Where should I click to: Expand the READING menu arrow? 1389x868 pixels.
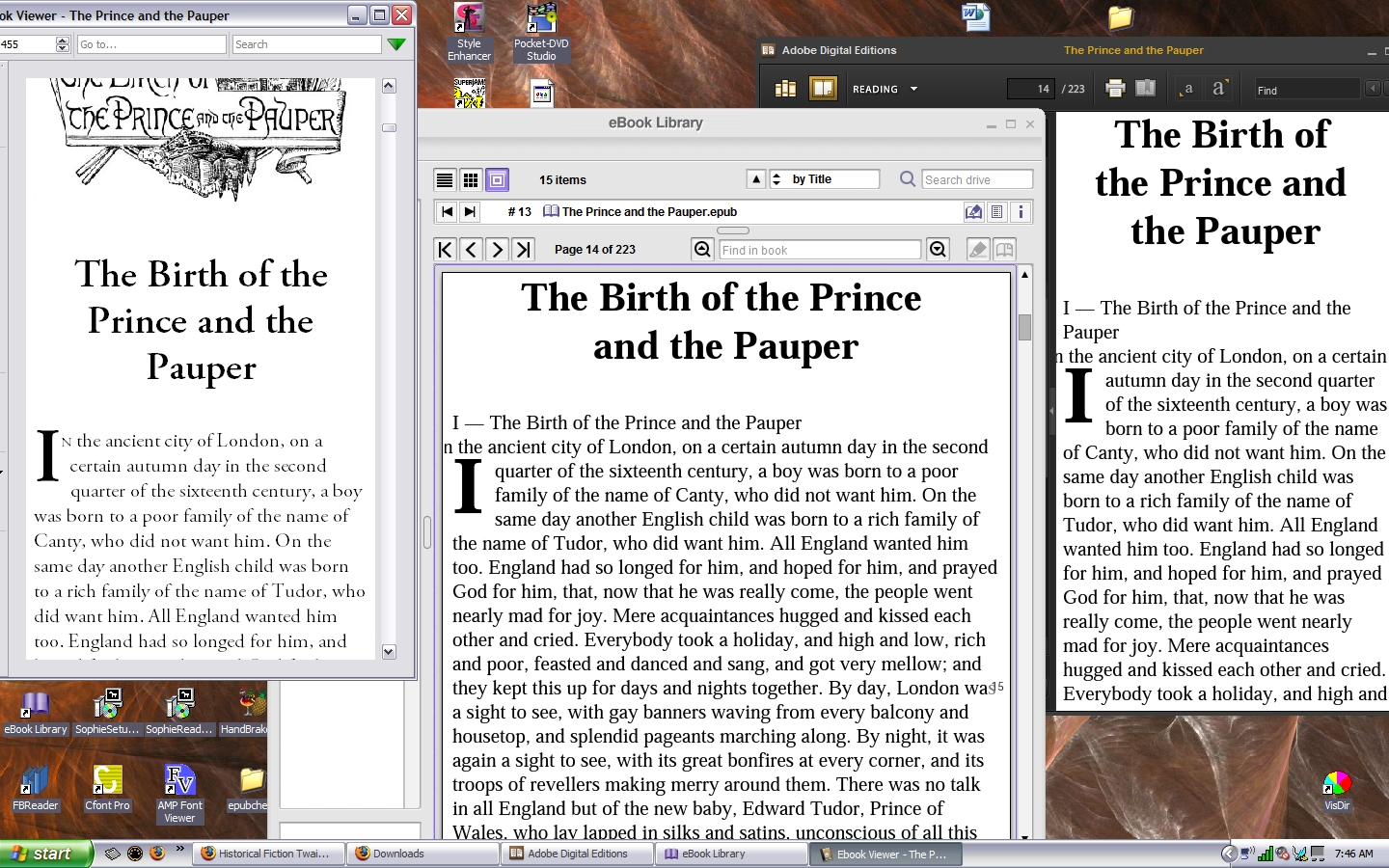[x=913, y=89]
